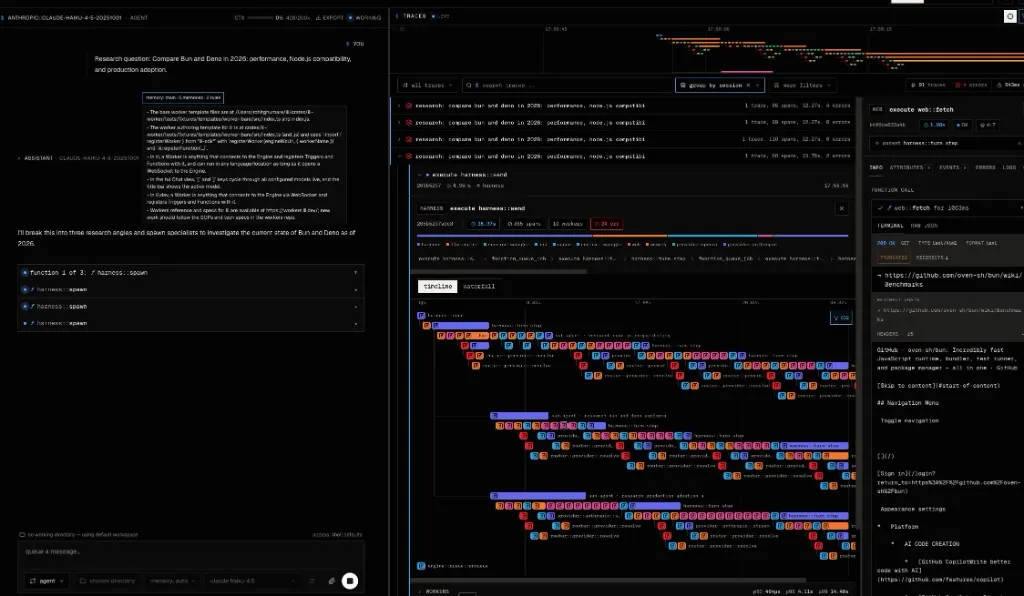Switch to the timeline tab
The image size is (1024, 596).
click(x=437, y=287)
